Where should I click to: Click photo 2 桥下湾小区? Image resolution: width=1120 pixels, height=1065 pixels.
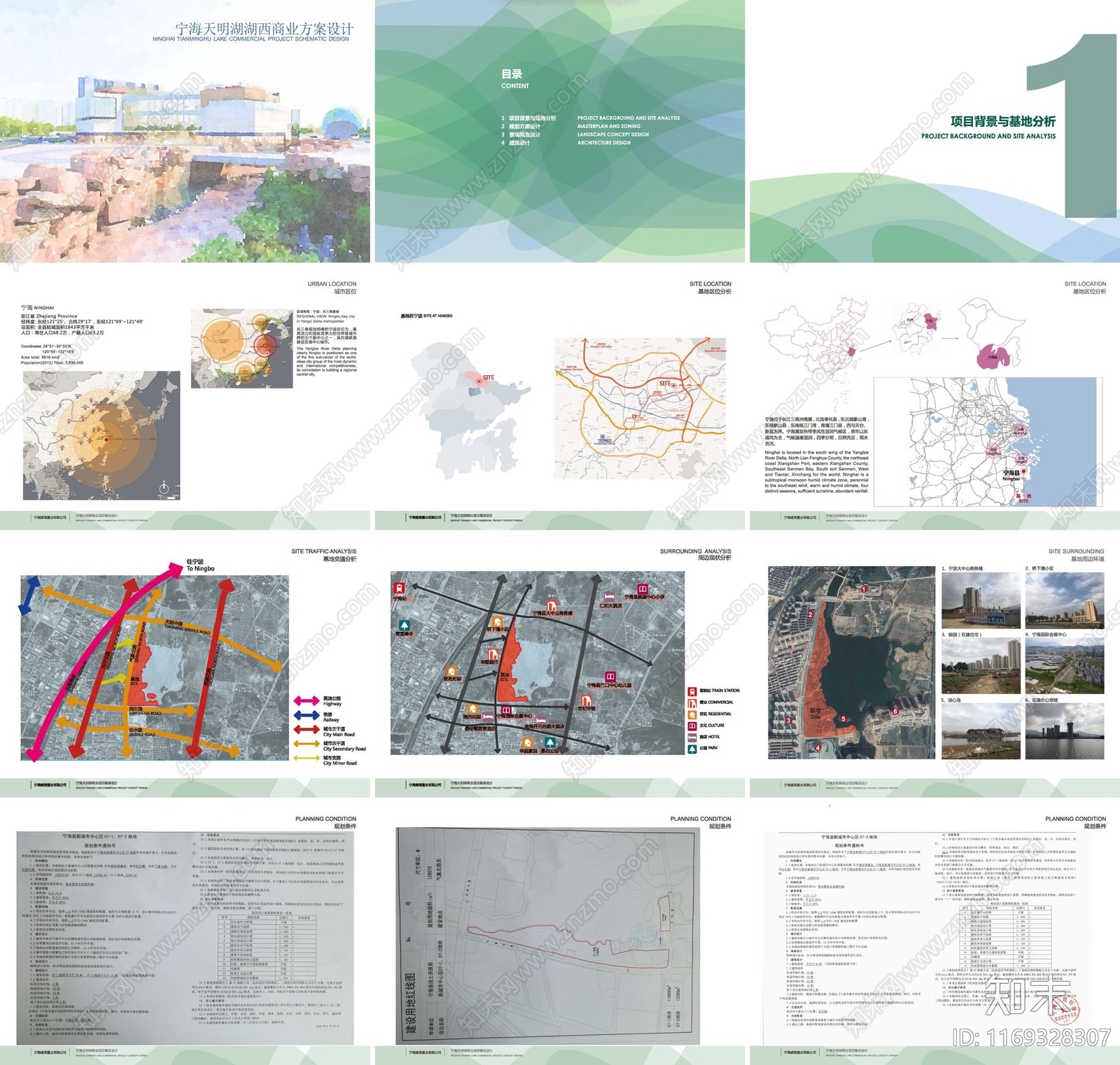click(x=1065, y=600)
